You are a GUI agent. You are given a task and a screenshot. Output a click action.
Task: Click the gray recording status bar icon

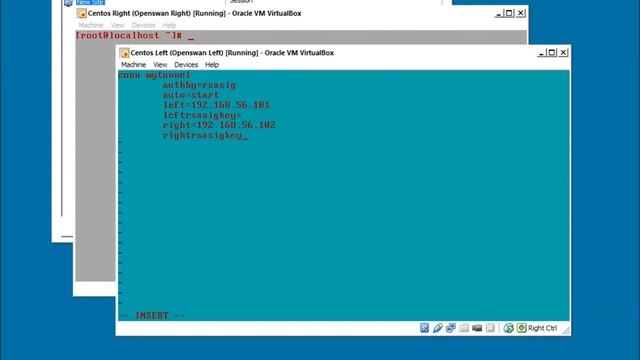click(490, 328)
